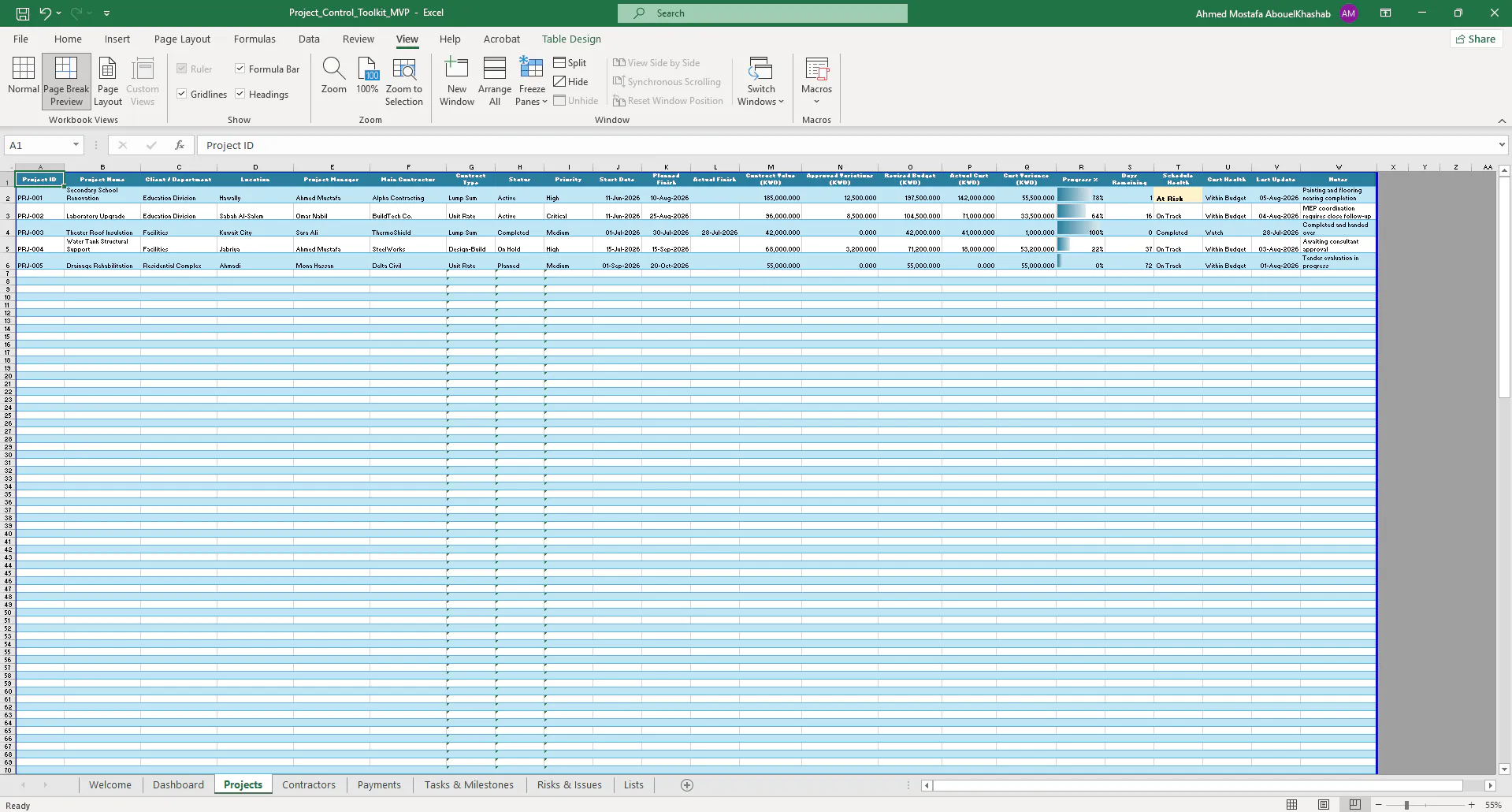This screenshot has height=812, width=1512.
Task: Open the Lists sheet
Action: [x=633, y=784]
